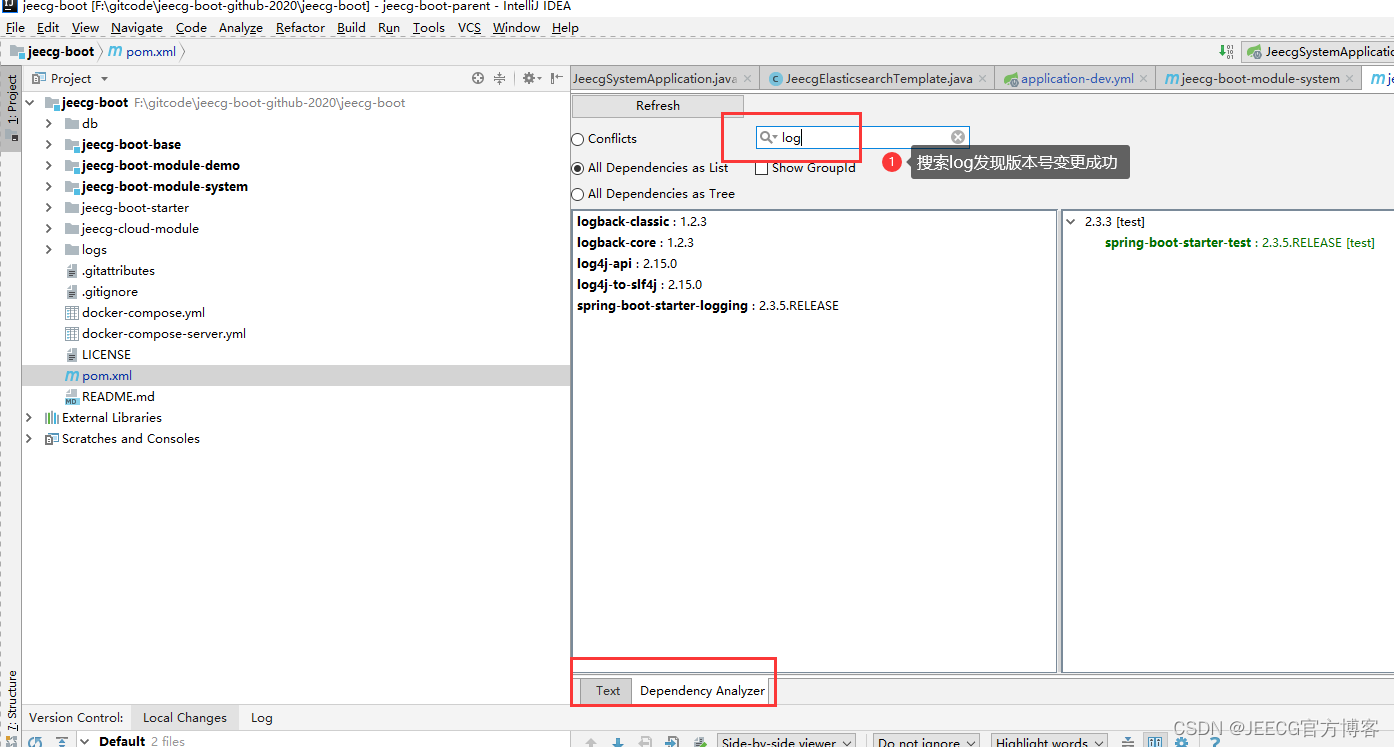This screenshot has height=747, width=1394.
Task: Expand the jeecg-boot-module-system module
Action: point(49,187)
